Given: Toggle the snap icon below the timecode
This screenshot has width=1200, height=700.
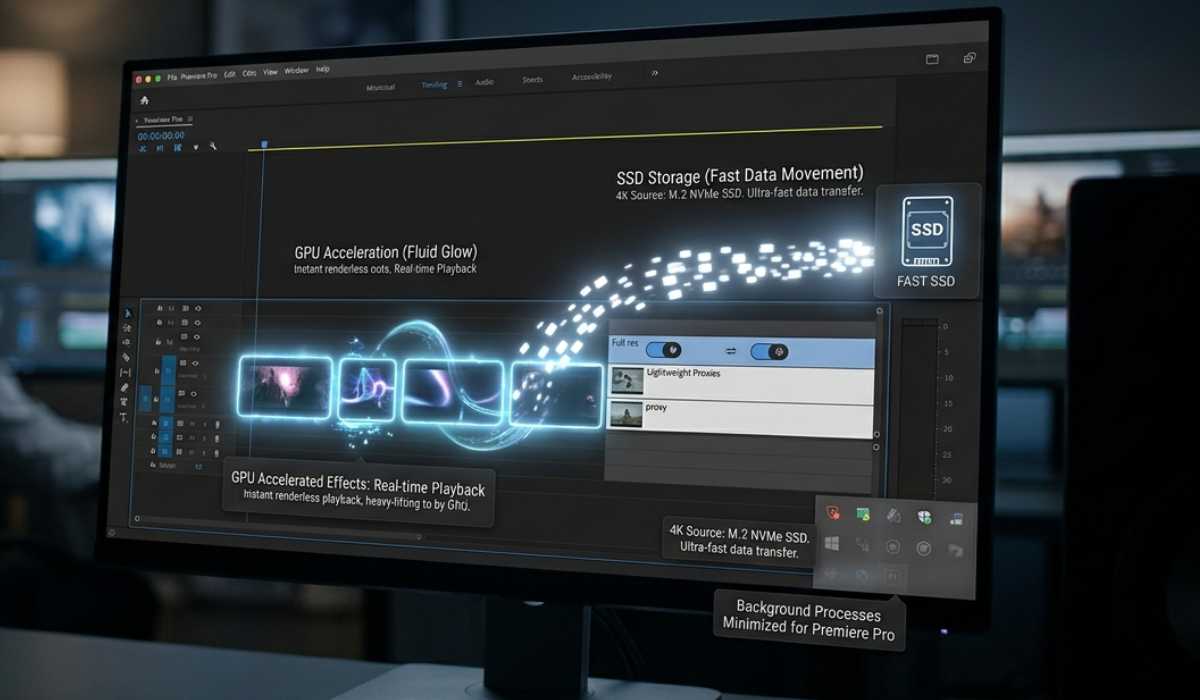Looking at the screenshot, I should tap(160, 148).
